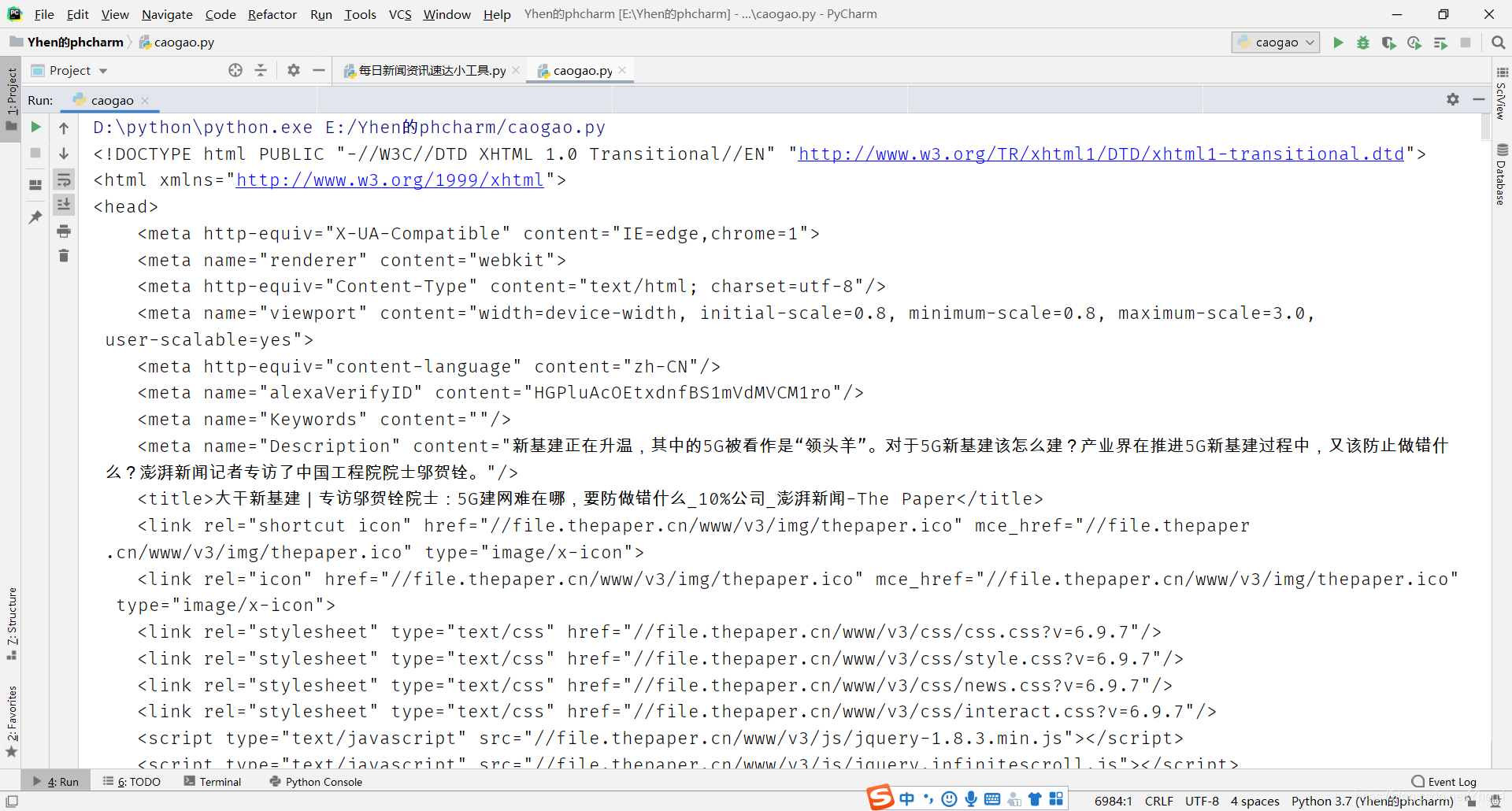Toggle the 7: Structure side tool window
Viewport: 1512px width, 811px height.
(x=11, y=624)
